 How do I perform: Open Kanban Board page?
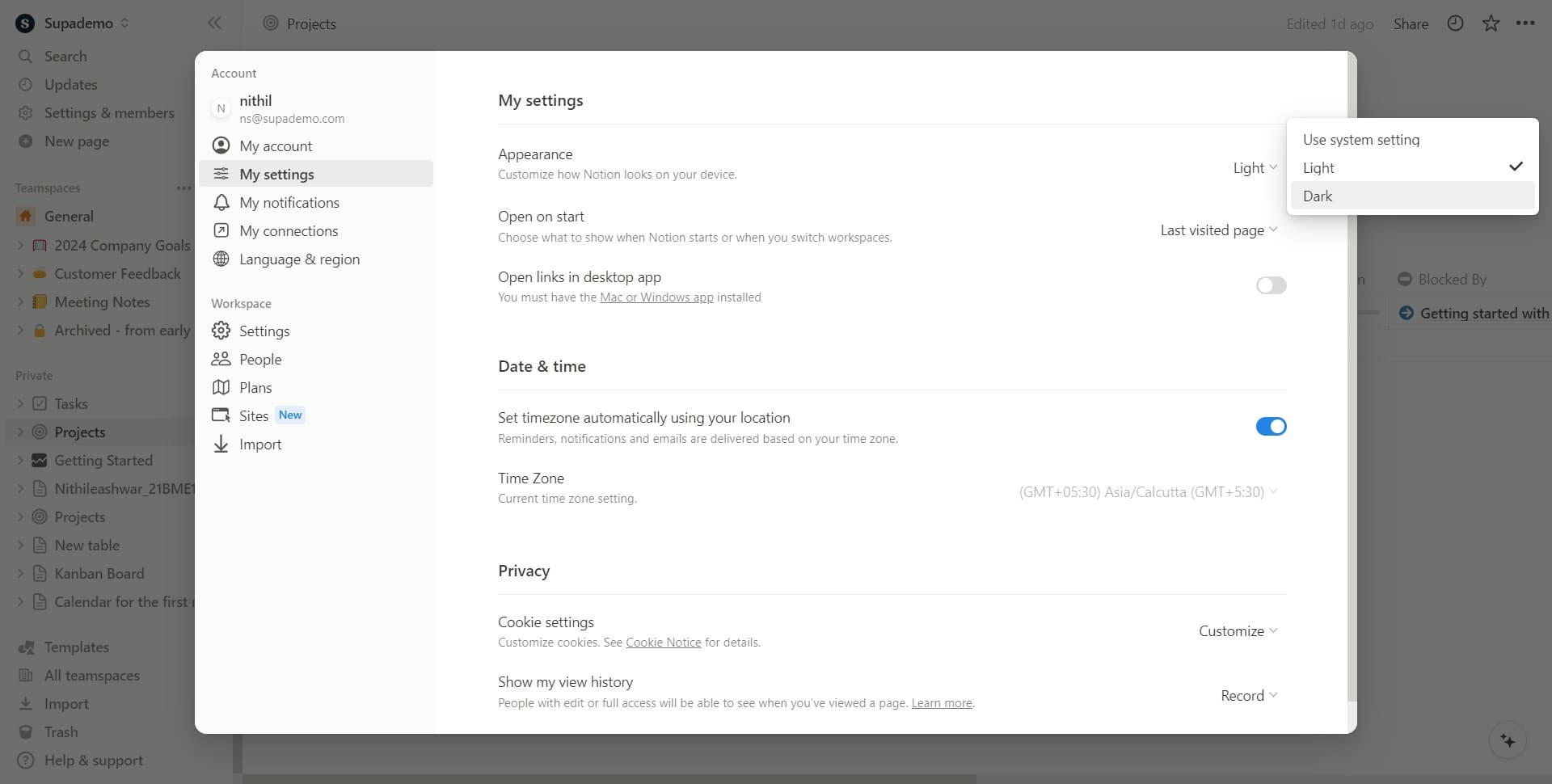tap(99, 574)
